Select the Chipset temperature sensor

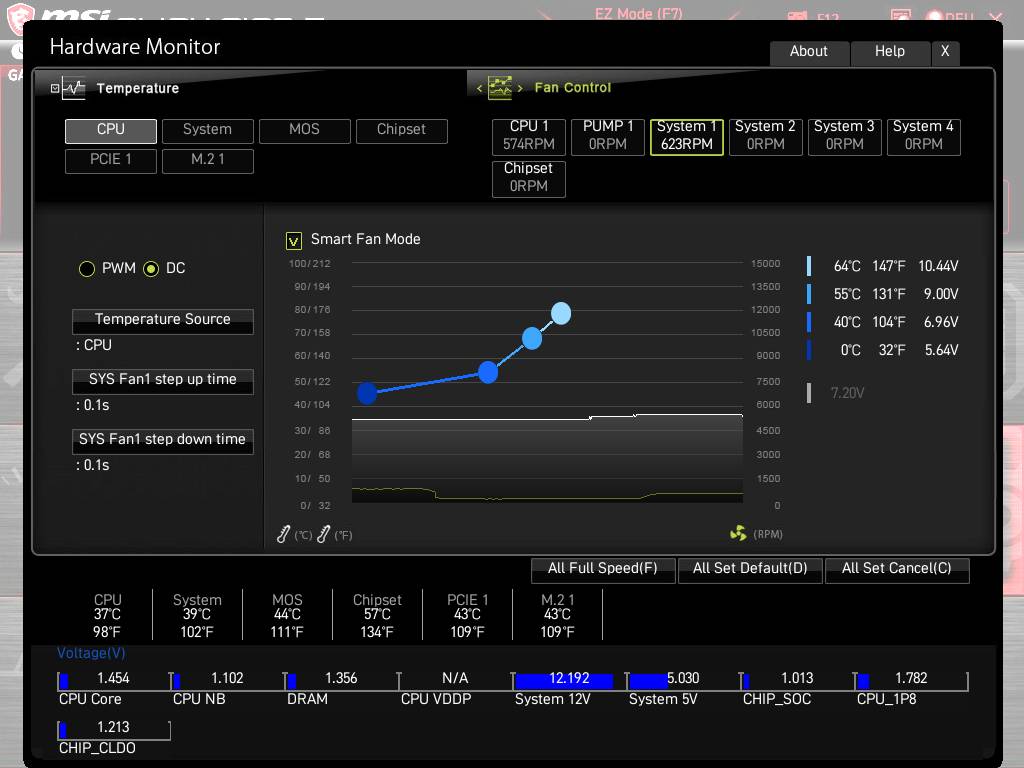click(402, 131)
